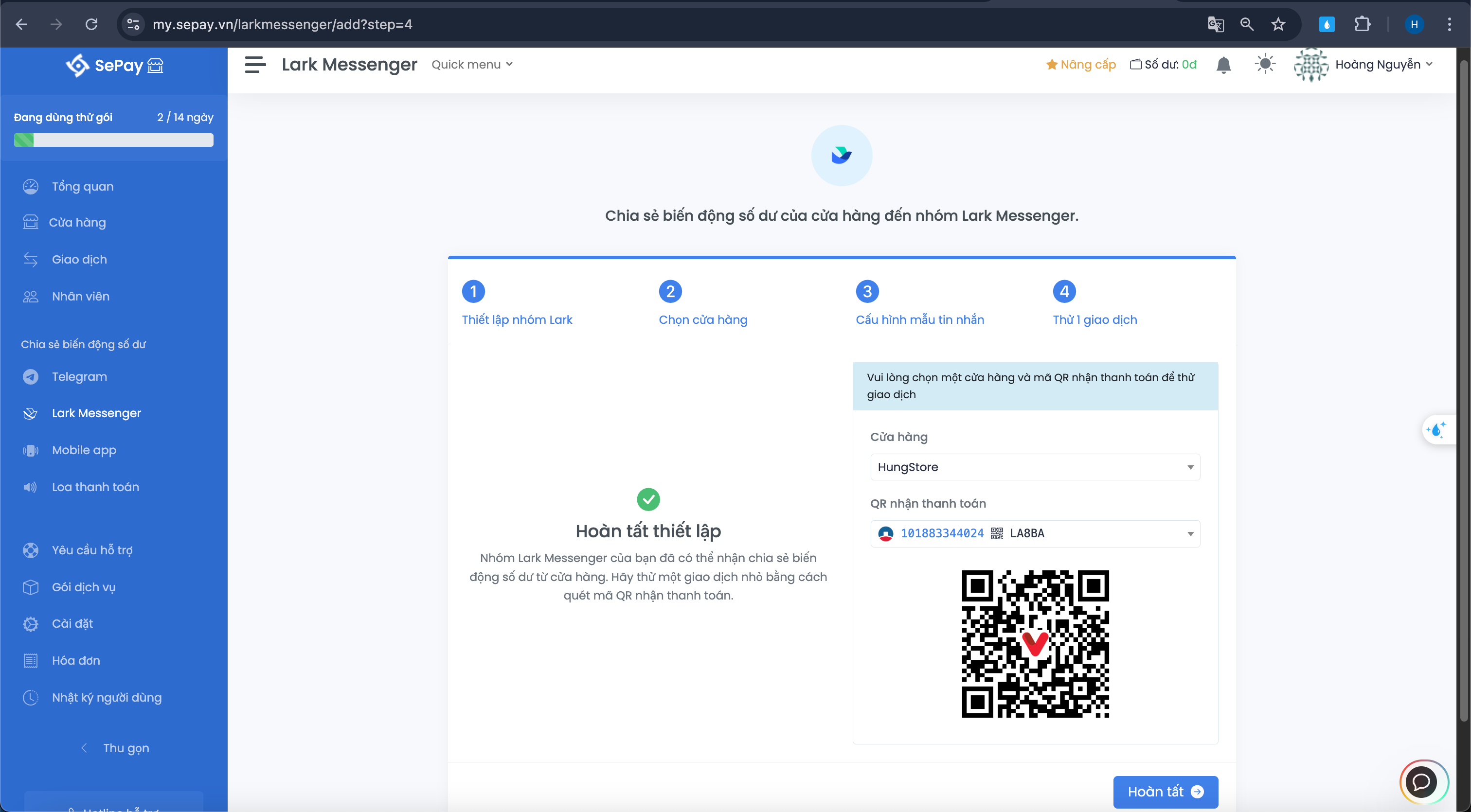
Task: Collapse sidebar with Thu gọn
Action: 114,748
